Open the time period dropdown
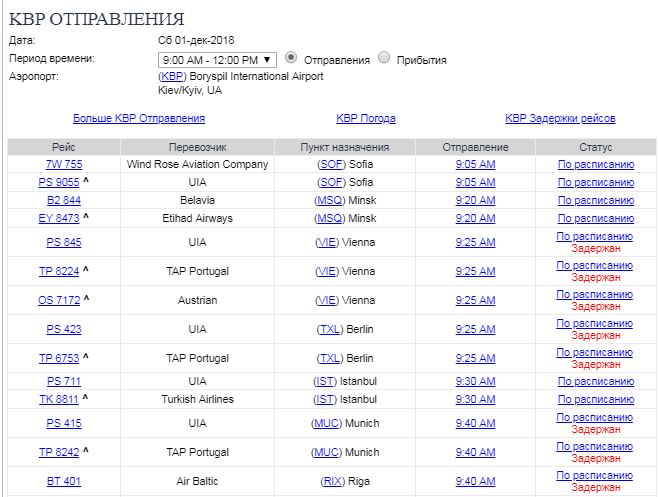Image resolution: width=659 pixels, height=497 pixels. [x=217, y=60]
